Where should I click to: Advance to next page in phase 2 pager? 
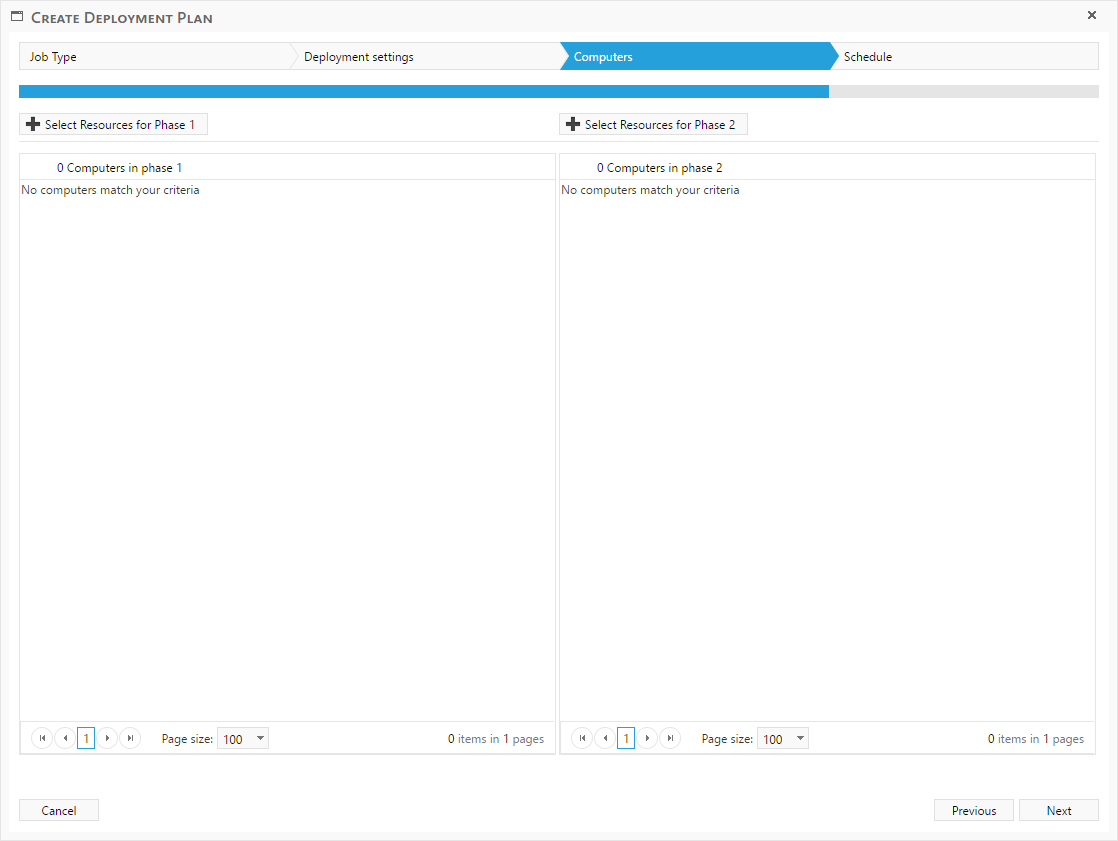pyautogui.click(x=648, y=739)
